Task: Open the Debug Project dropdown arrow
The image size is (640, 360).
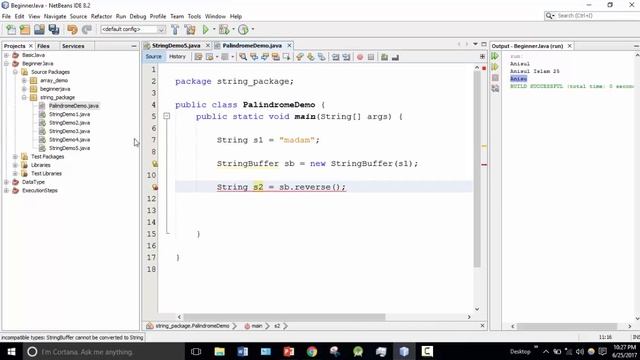Action: pyautogui.click(x=233, y=29)
